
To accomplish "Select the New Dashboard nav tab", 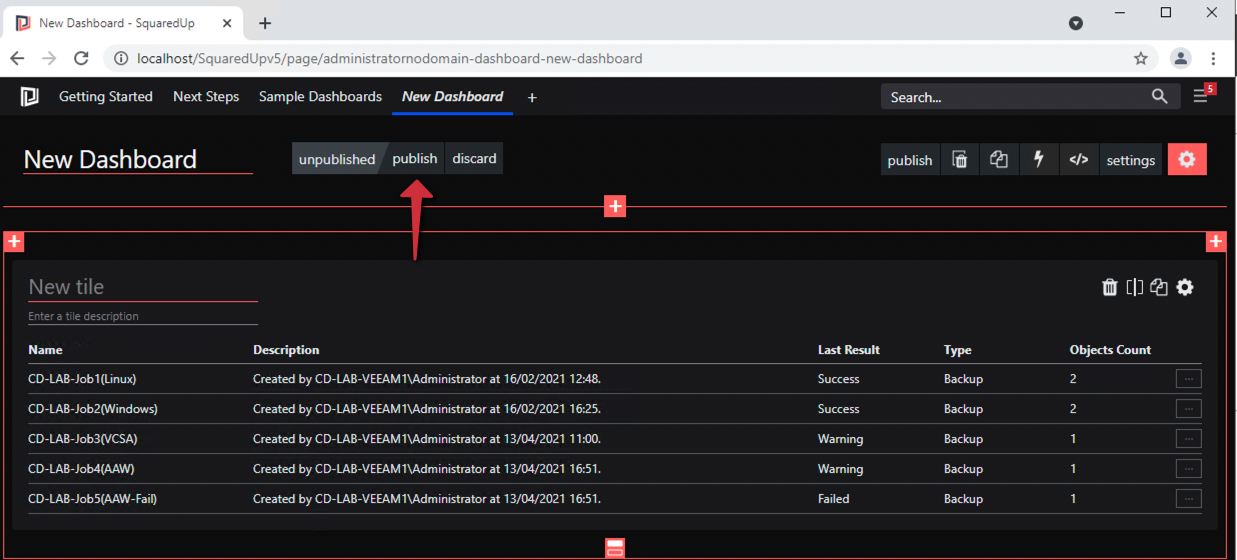I will tap(452, 97).
